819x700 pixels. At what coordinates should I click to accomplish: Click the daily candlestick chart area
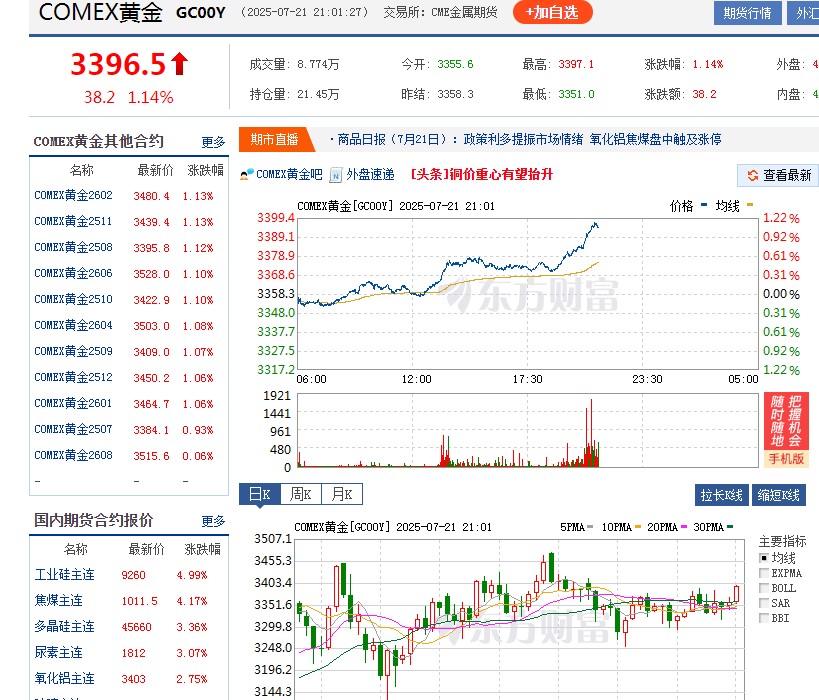pos(520,619)
